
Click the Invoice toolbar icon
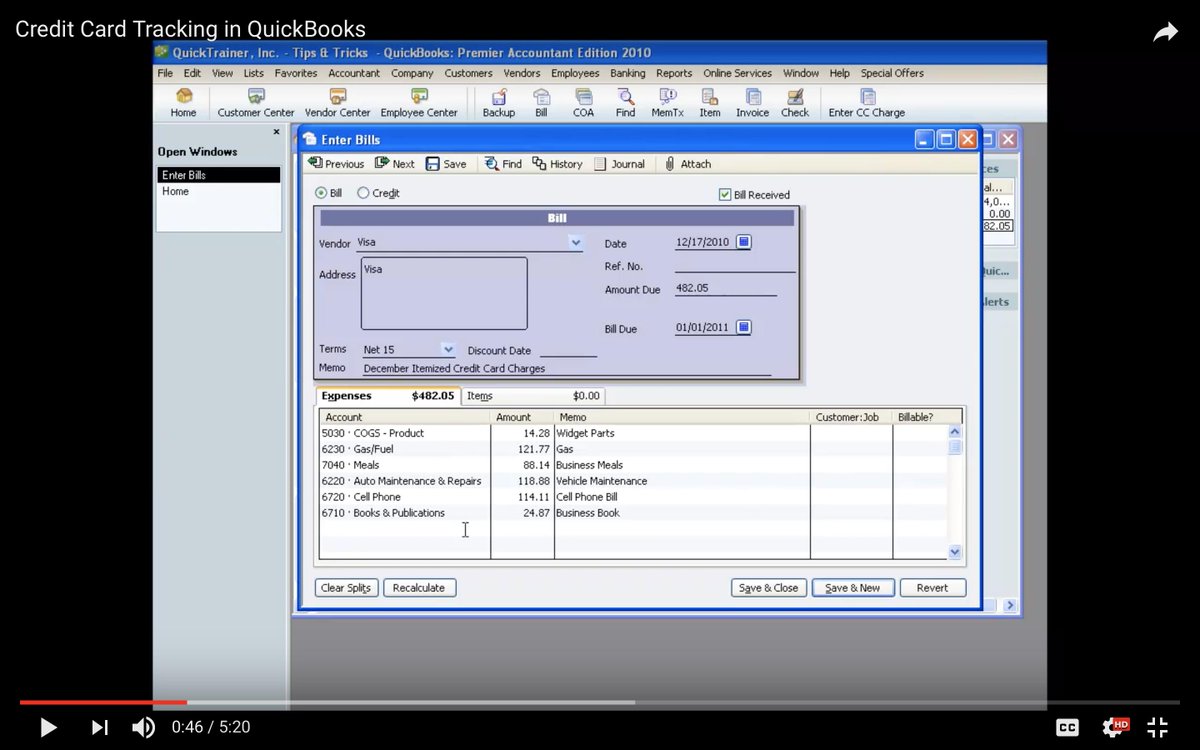[x=752, y=103]
